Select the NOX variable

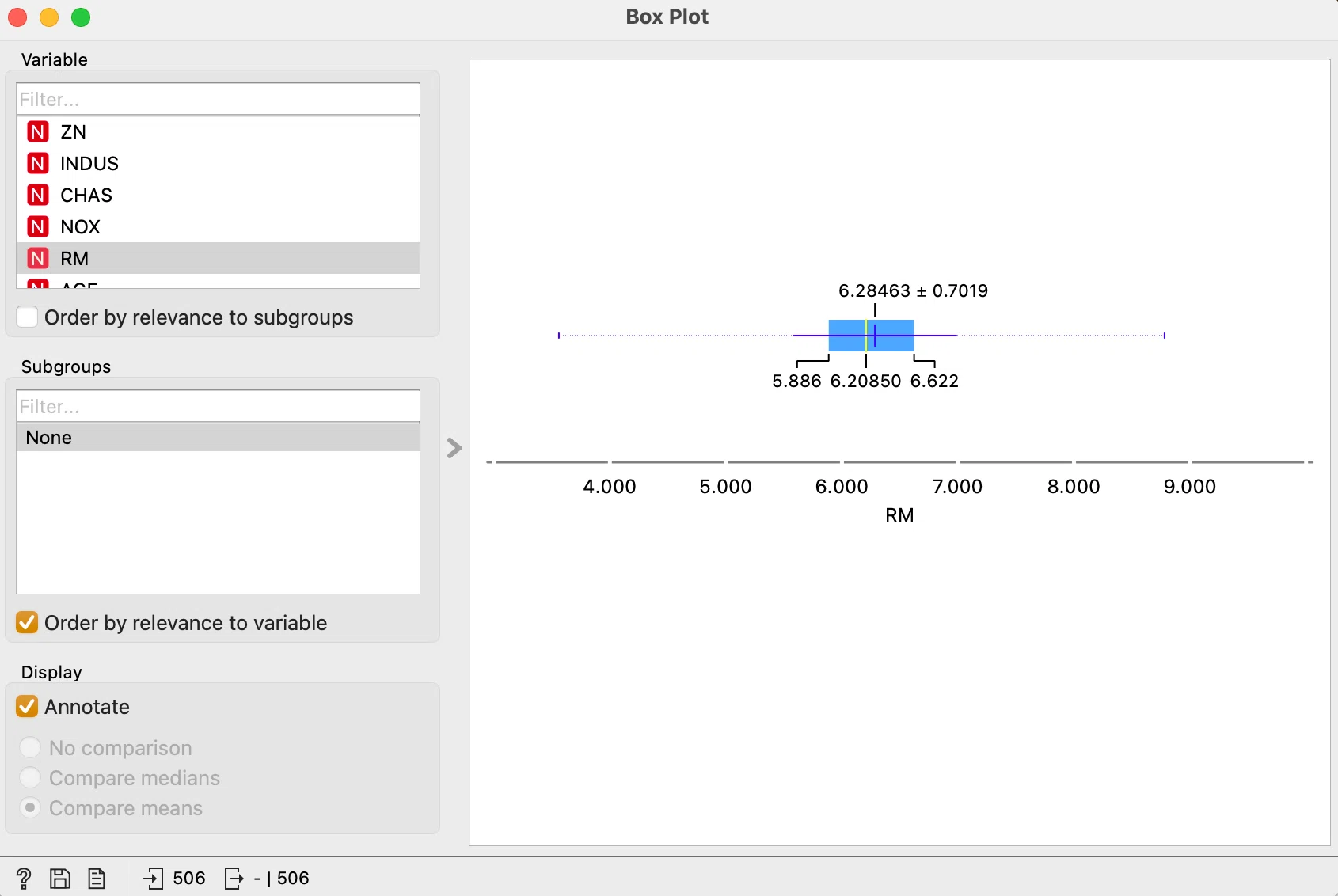pos(218,226)
